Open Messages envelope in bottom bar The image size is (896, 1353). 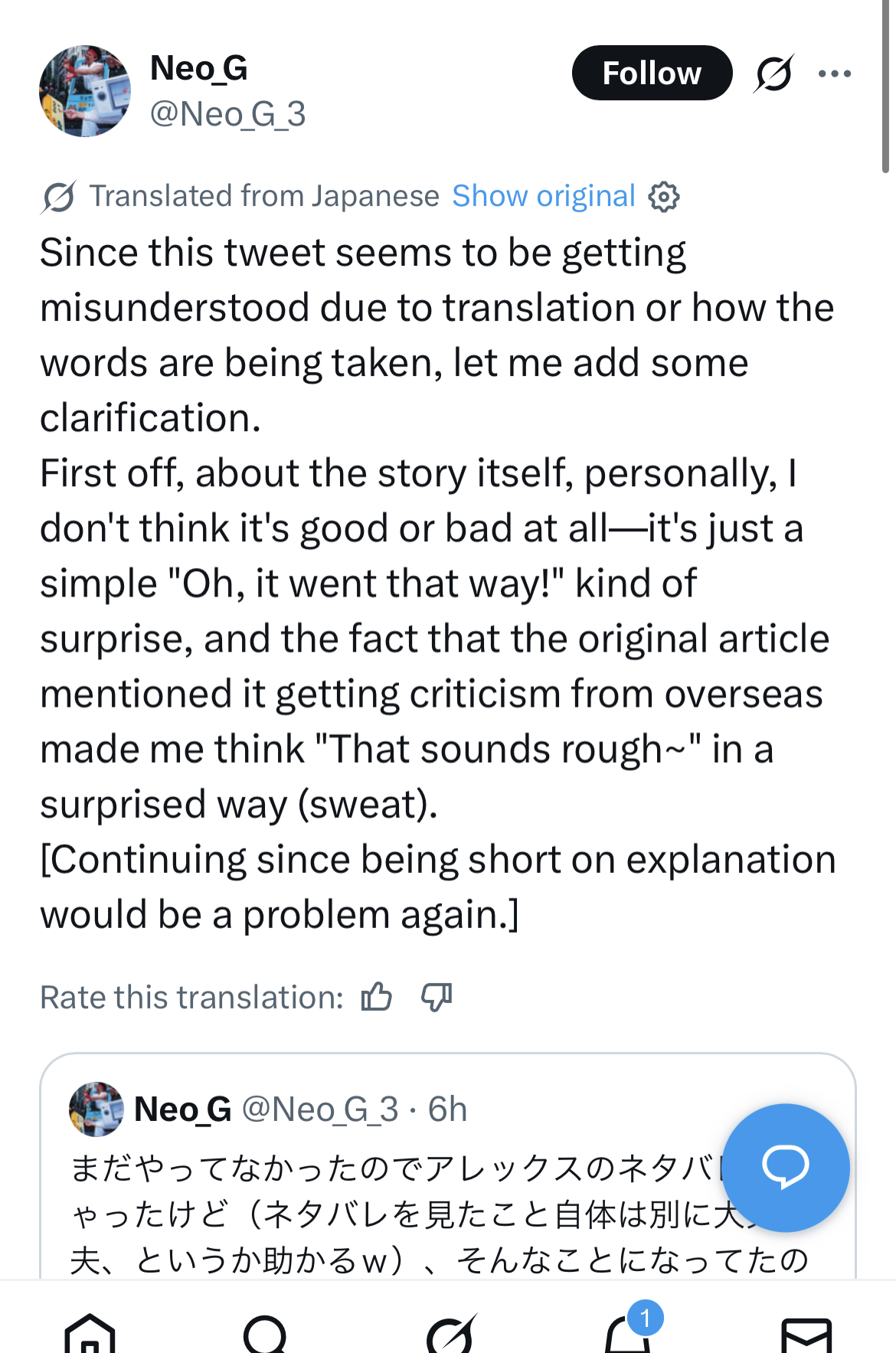coord(806,1335)
